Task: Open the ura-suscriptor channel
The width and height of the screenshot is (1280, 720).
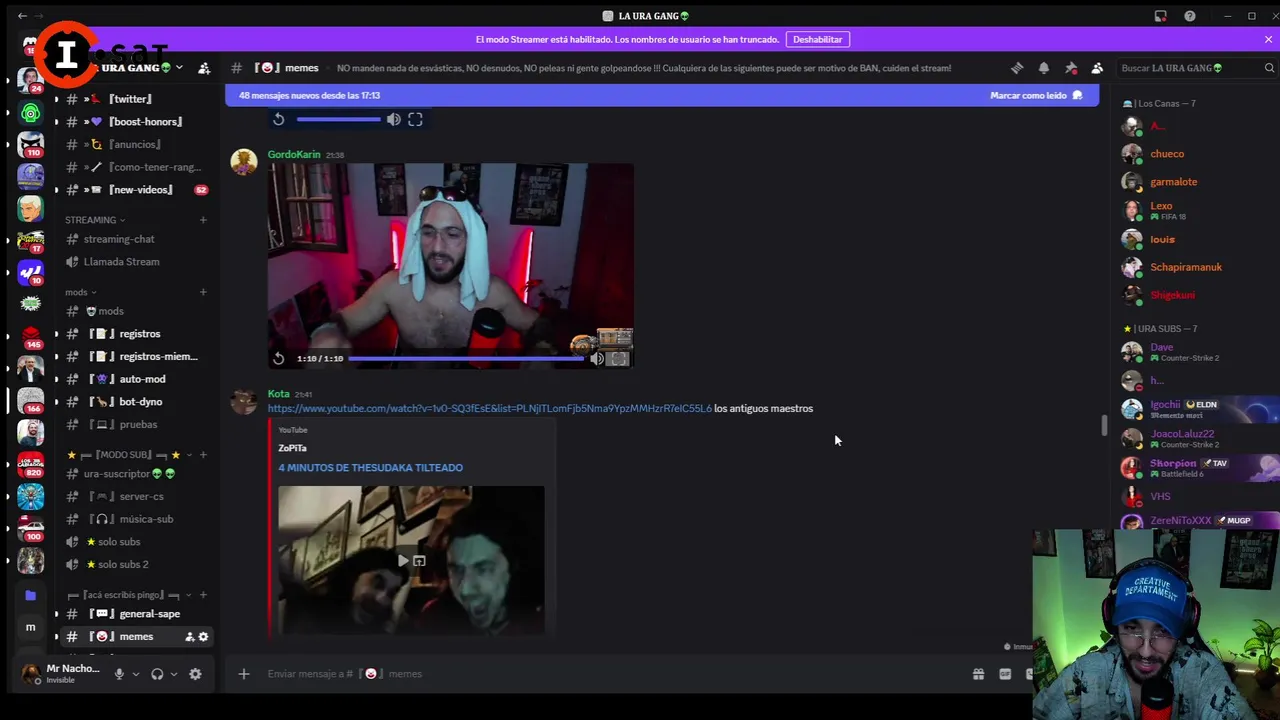Action: point(131,474)
